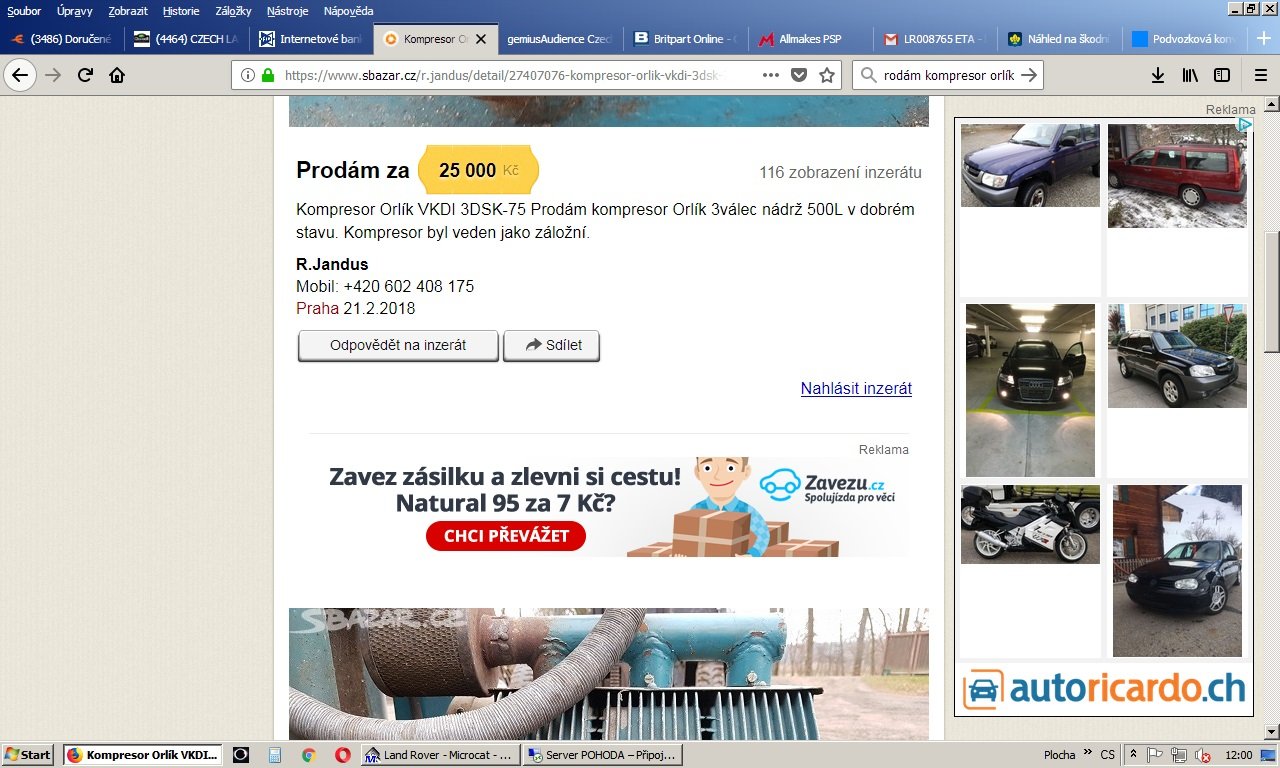Screen dimensions: 1280x768
Task: Show the library bookmarks icon
Action: (x=1190, y=75)
